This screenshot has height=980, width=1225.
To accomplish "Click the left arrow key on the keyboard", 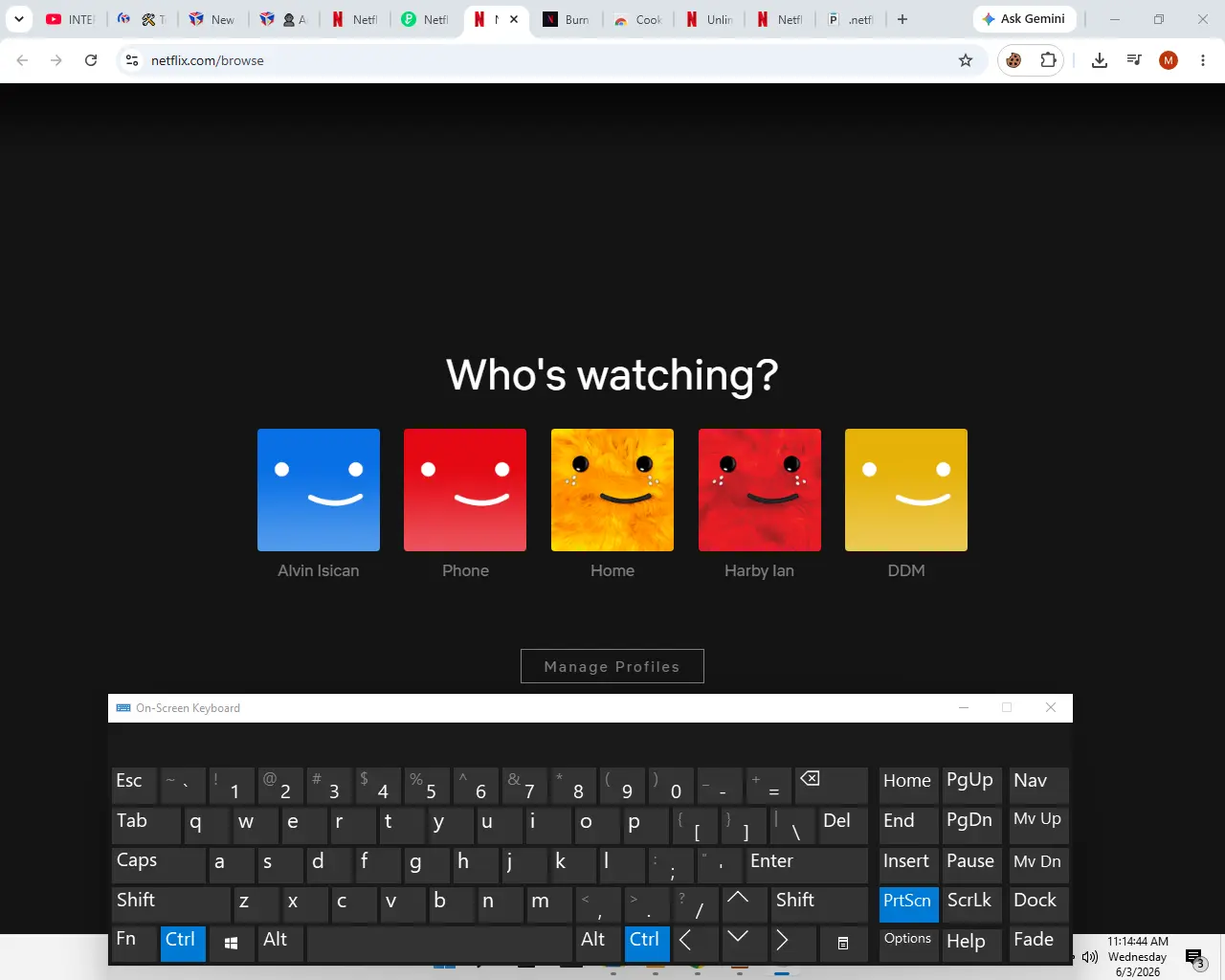I will click(x=696, y=942).
